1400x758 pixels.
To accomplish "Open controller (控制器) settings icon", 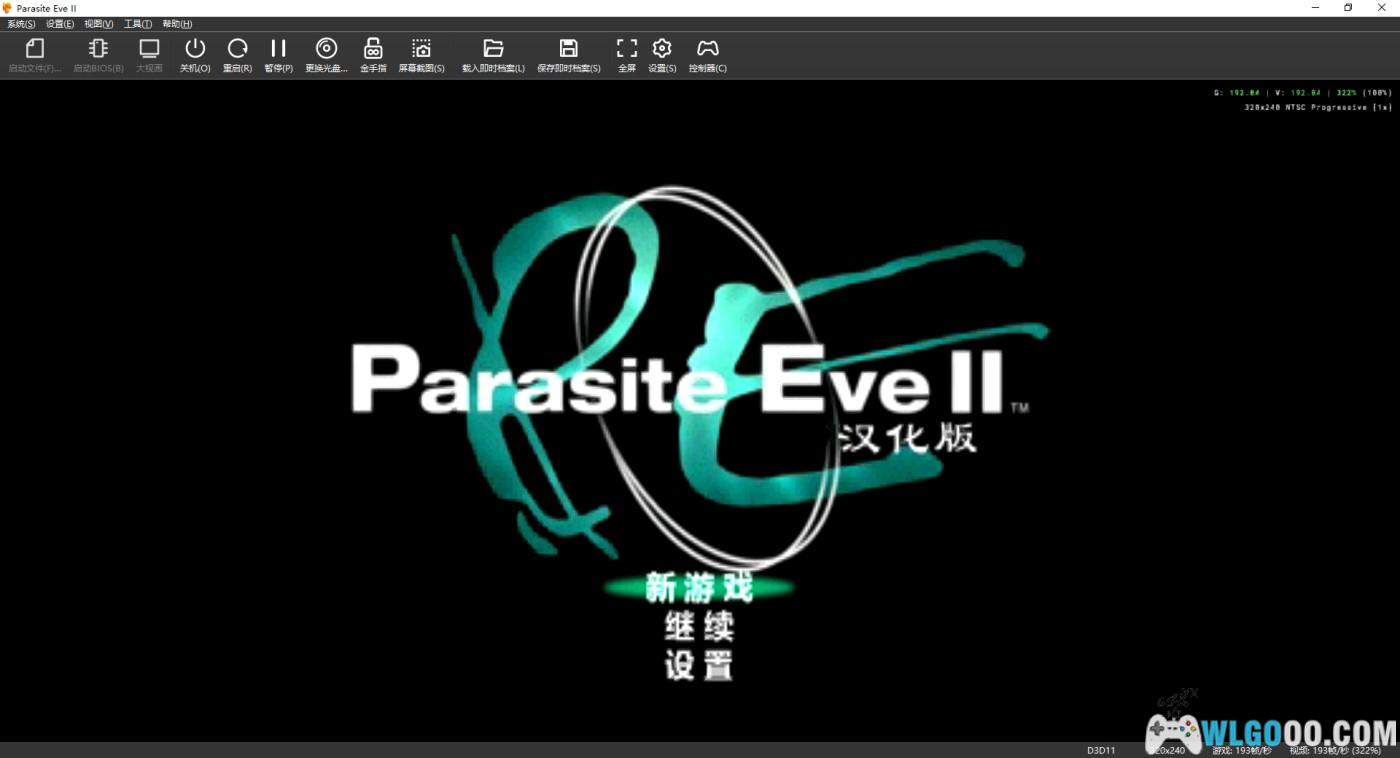I will coord(707,49).
